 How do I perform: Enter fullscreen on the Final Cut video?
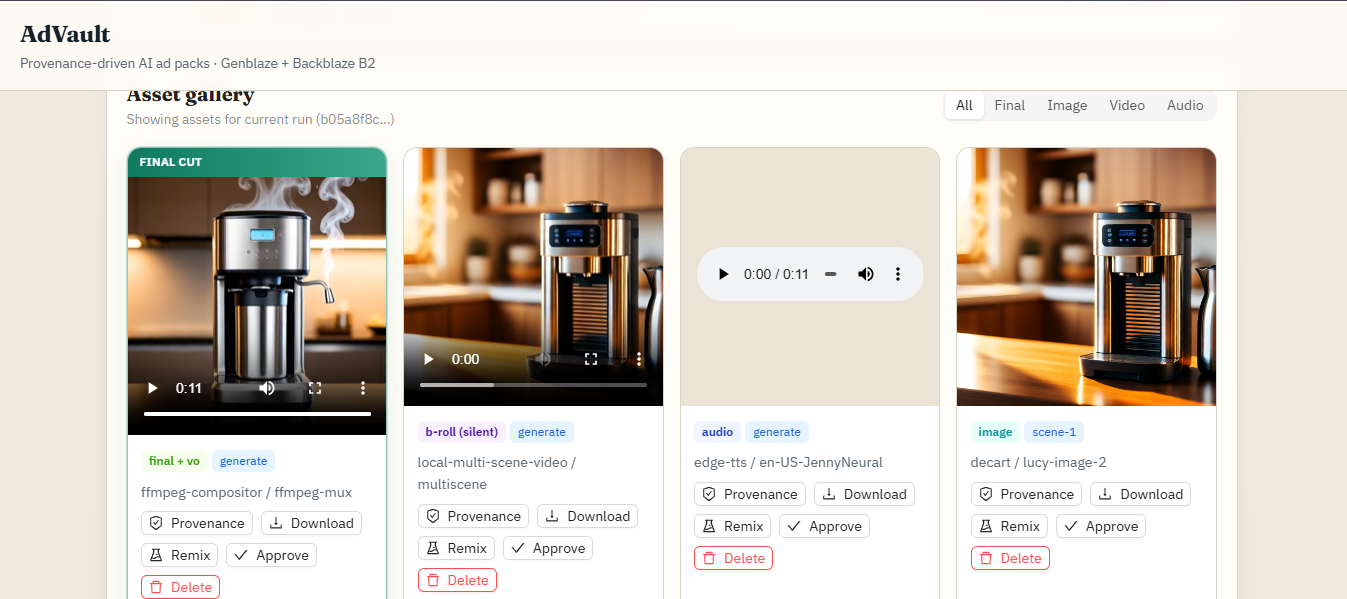315,388
